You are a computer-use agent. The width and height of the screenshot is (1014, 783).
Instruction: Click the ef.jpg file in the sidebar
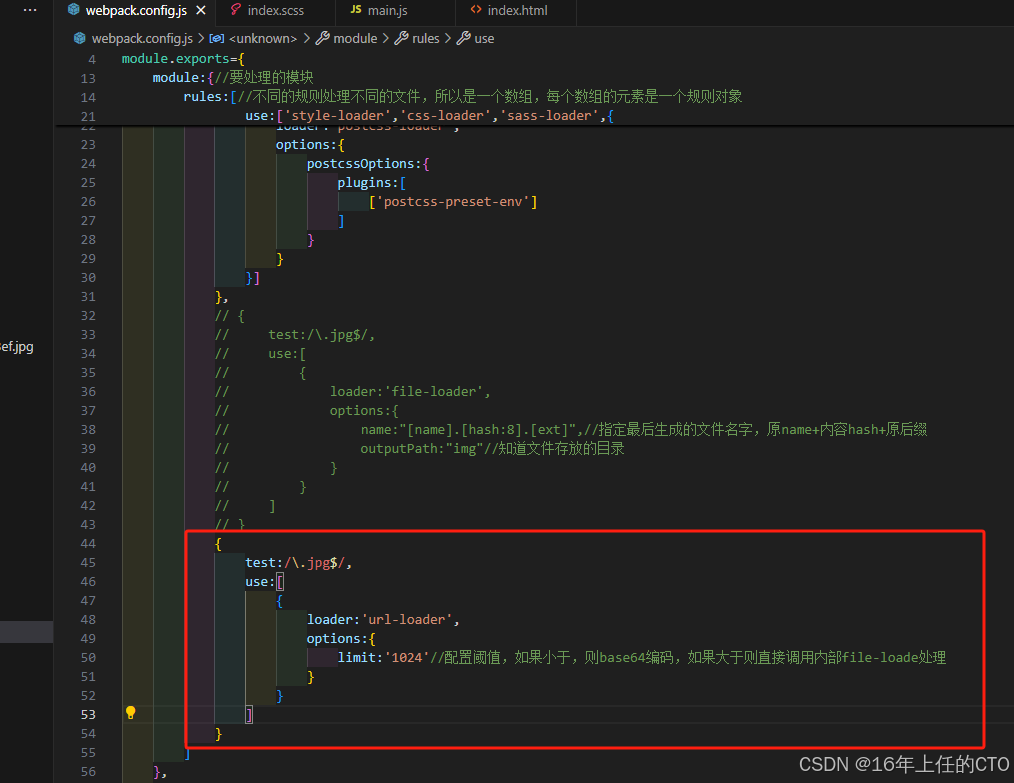click(17, 347)
